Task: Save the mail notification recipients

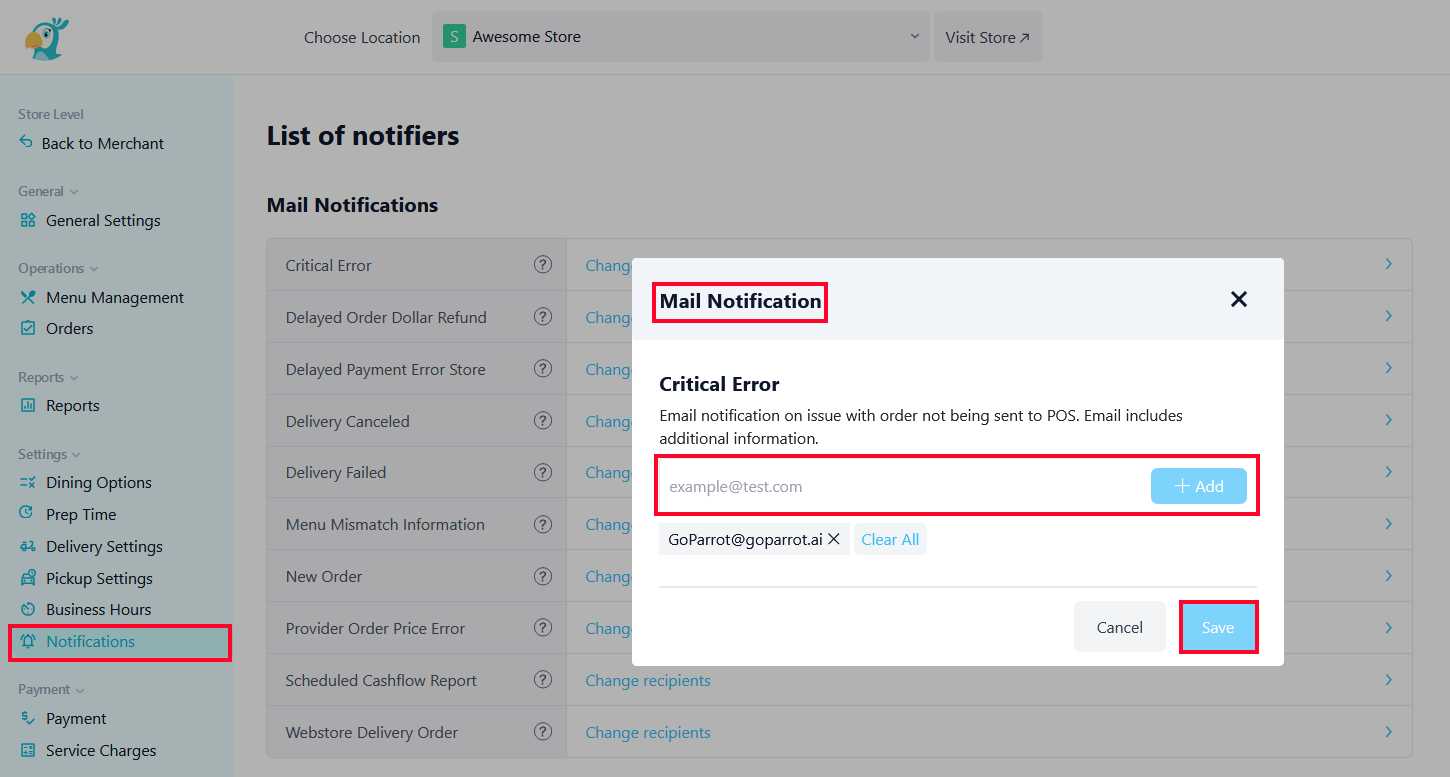Action: pos(1218,627)
